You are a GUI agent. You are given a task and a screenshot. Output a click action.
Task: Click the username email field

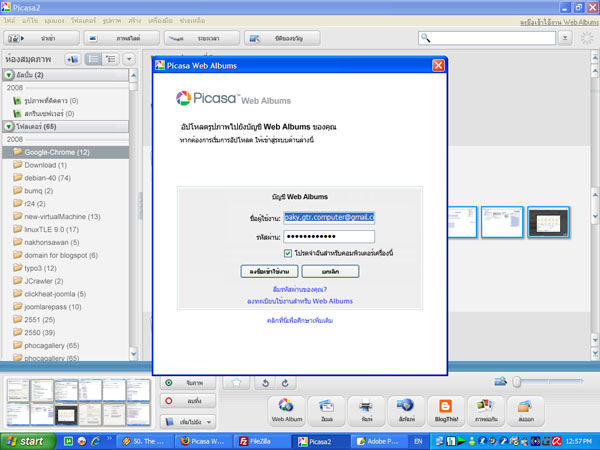pyautogui.click(x=329, y=217)
